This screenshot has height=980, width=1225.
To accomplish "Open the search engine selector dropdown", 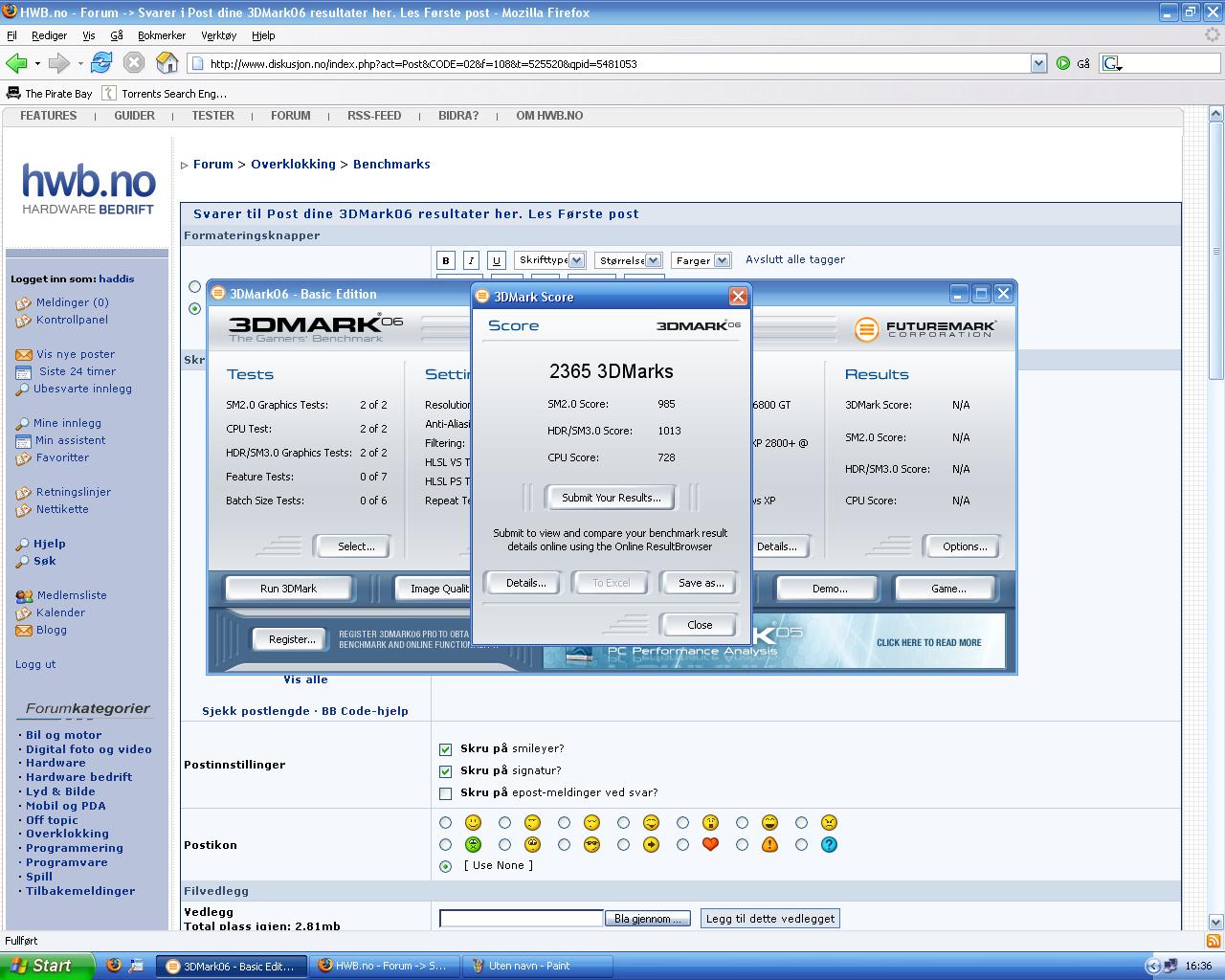I will (x=1112, y=63).
